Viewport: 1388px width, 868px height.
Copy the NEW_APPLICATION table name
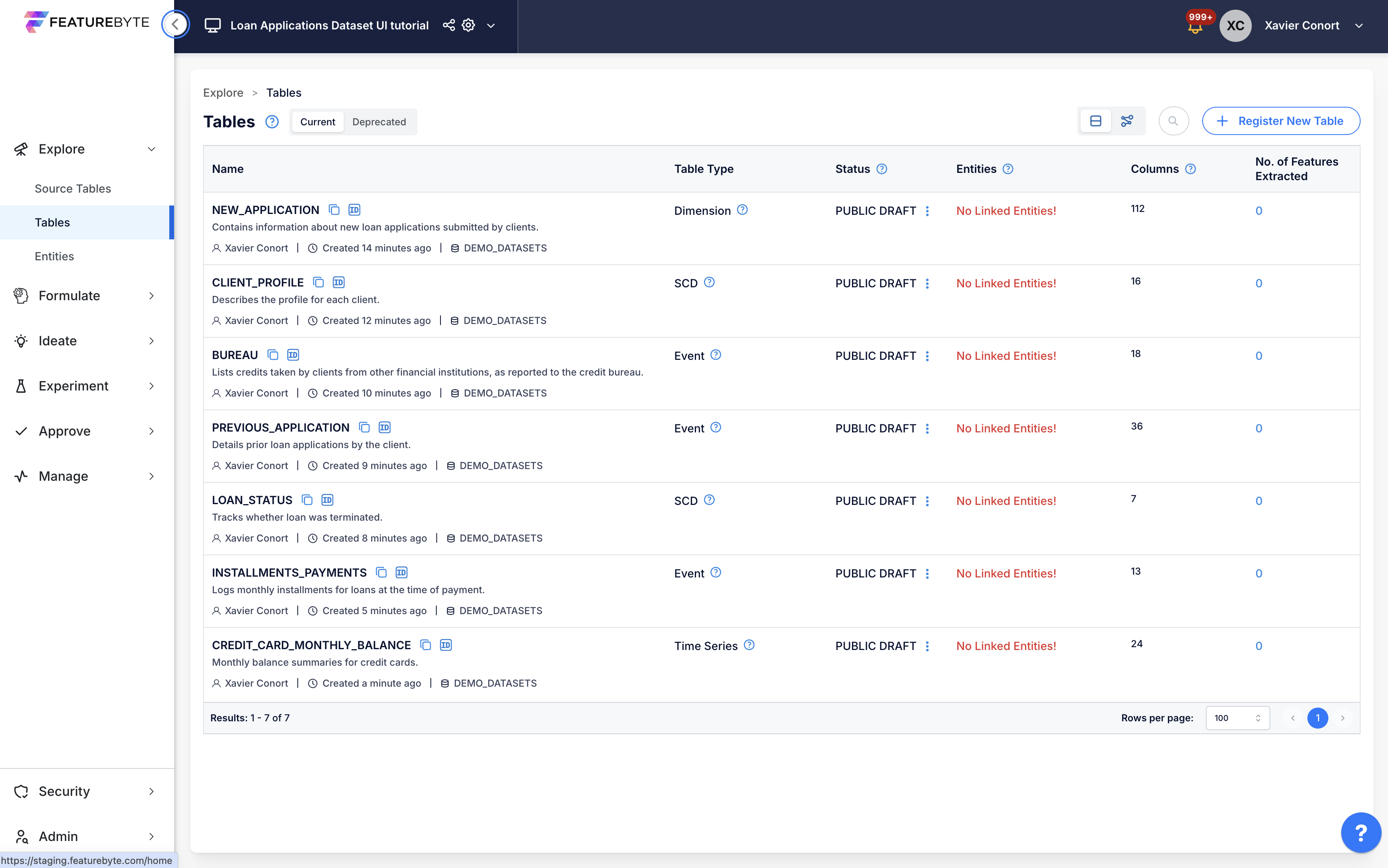(x=334, y=210)
